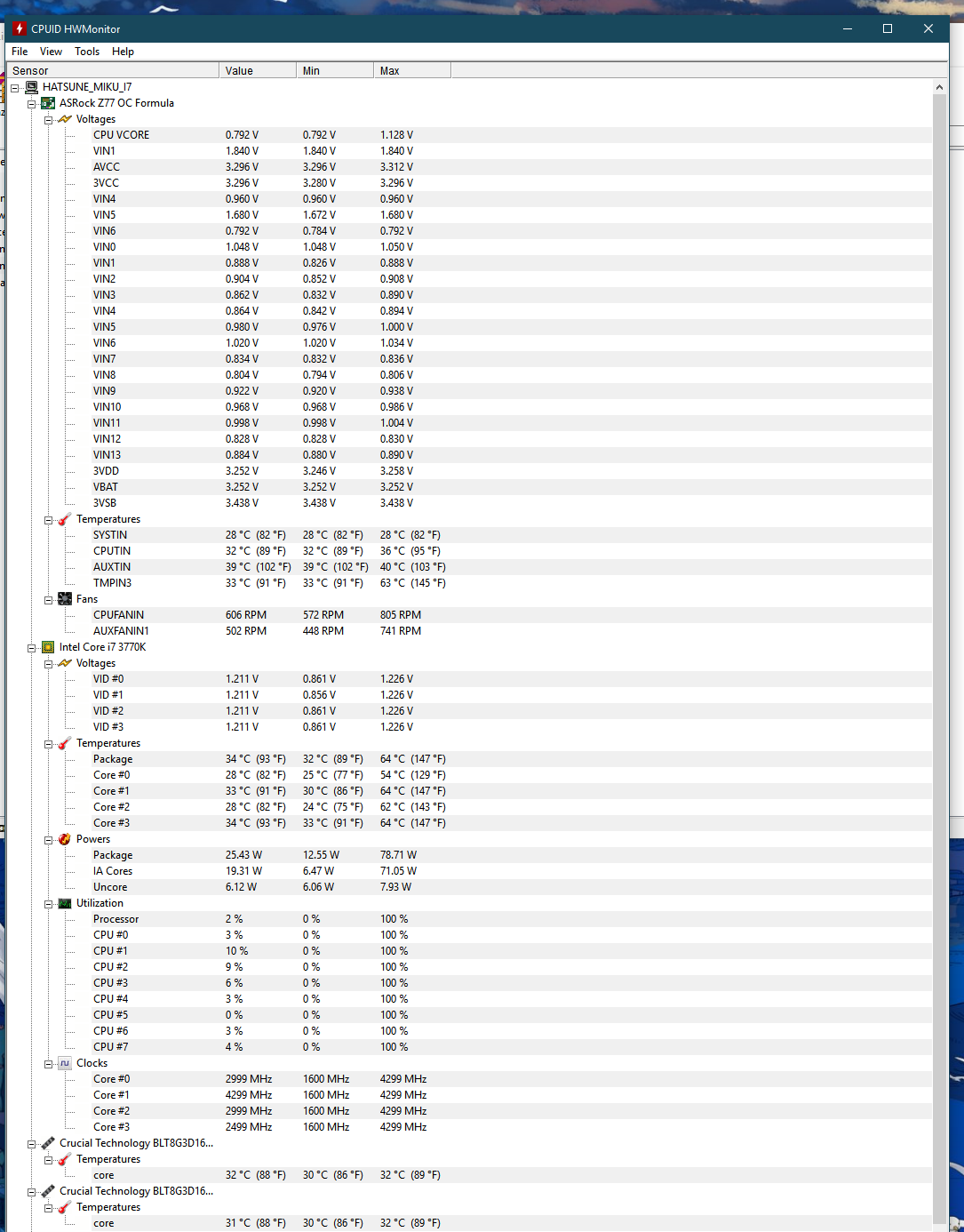Open the File menu
964x1232 pixels.
pos(20,52)
